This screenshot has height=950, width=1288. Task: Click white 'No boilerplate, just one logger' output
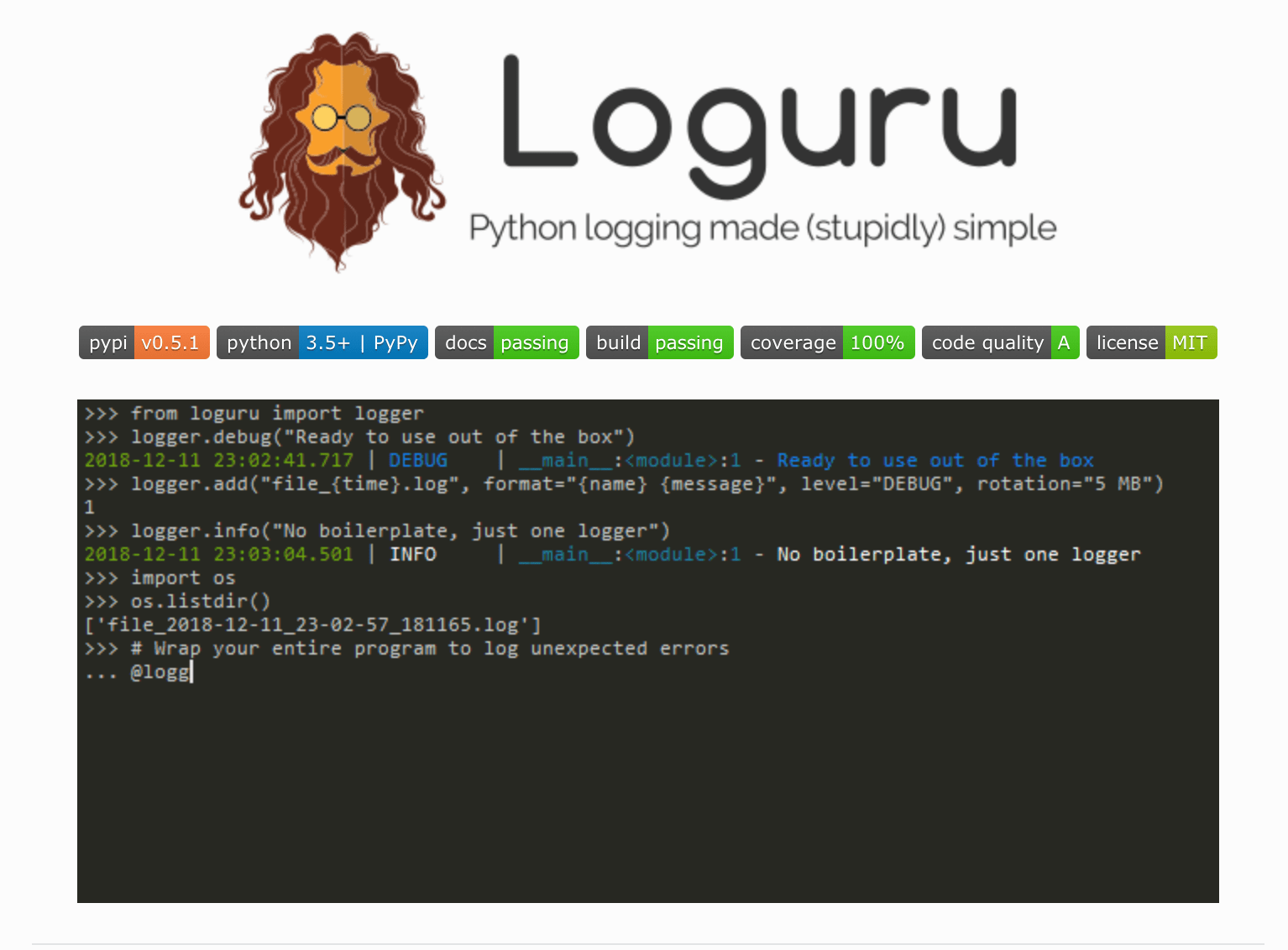(959, 555)
